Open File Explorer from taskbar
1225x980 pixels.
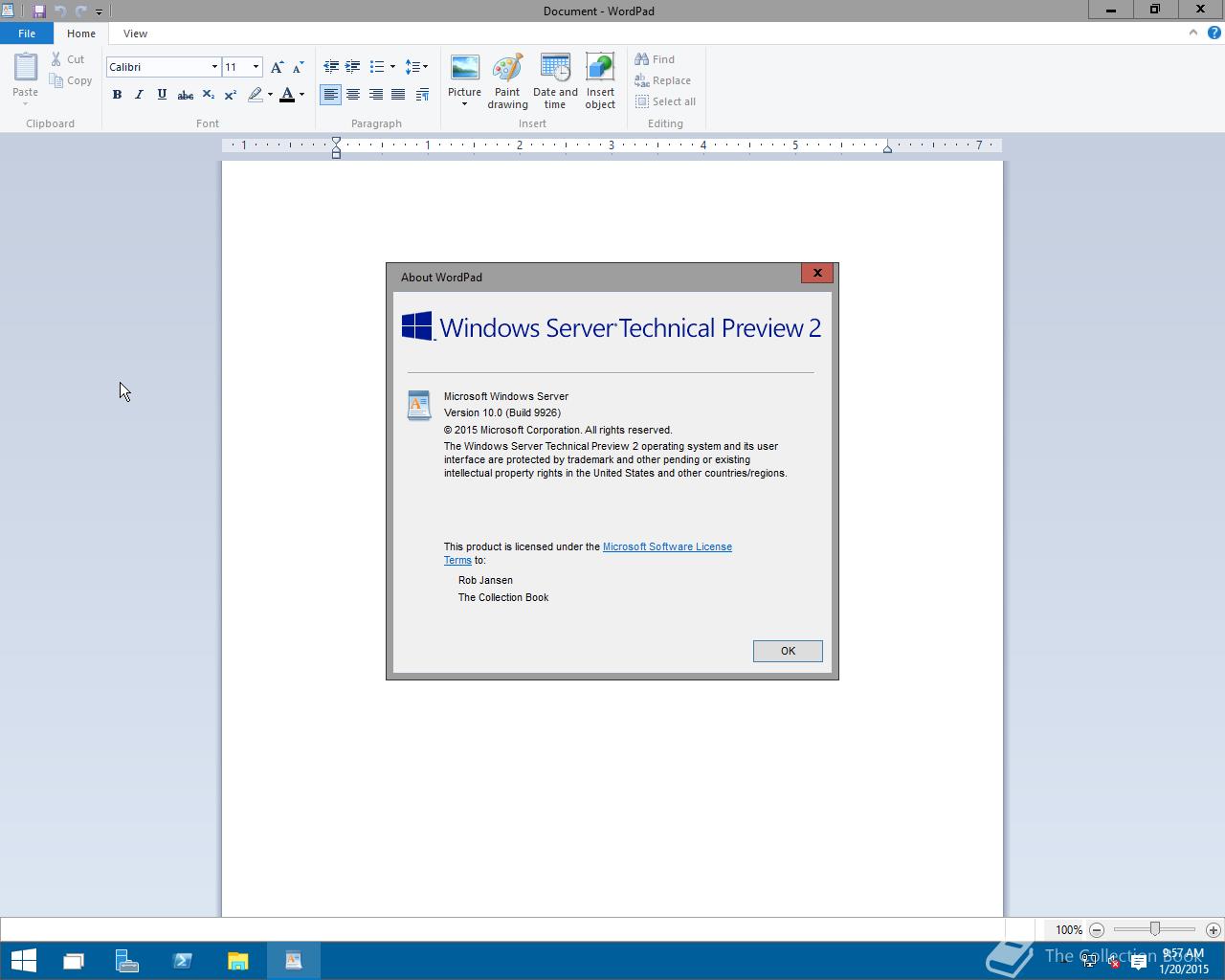click(x=238, y=960)
